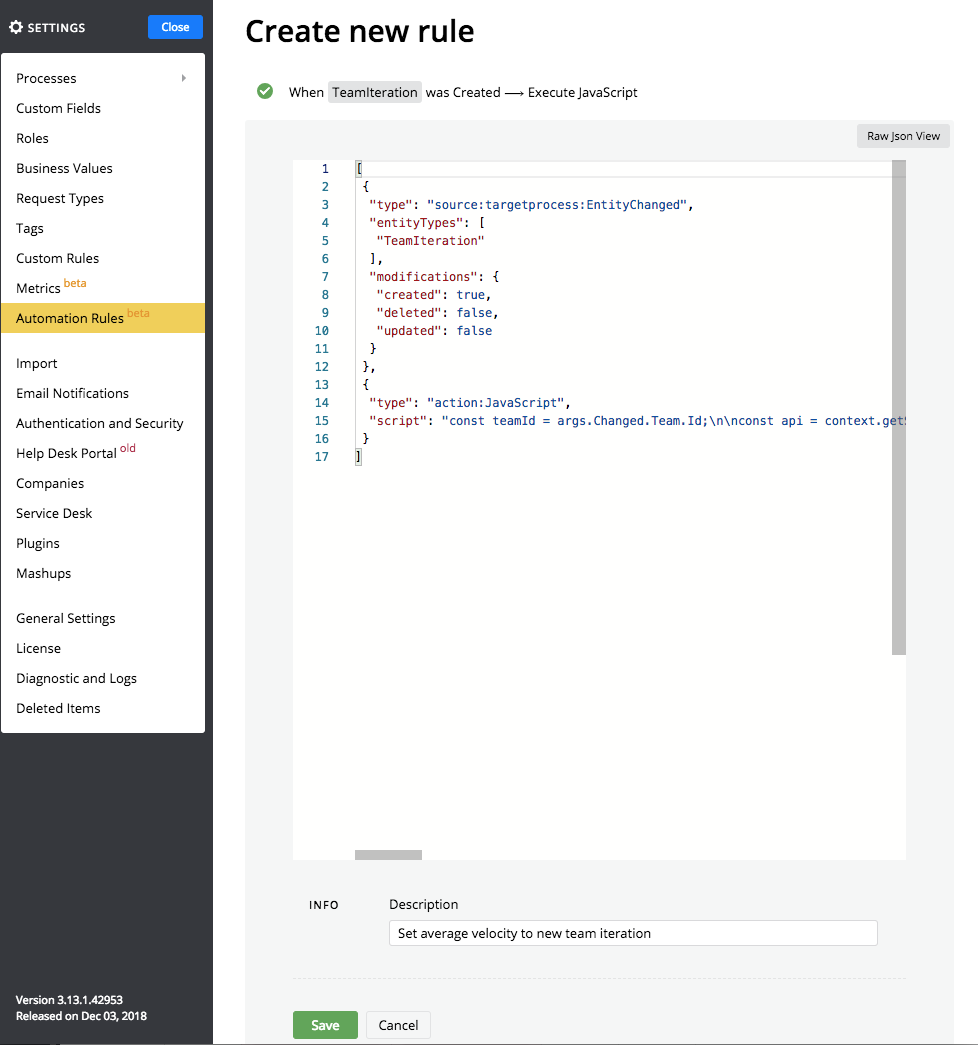Click the green checkmark rule status icon
This screenshot has width=978, height=1045.
pyautogui.click(x=265, y=91)
